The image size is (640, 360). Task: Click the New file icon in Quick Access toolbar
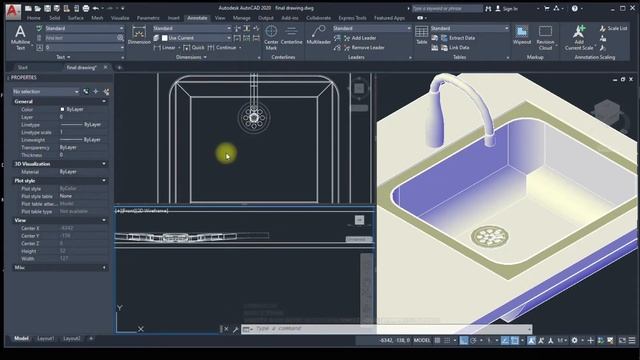28,8
